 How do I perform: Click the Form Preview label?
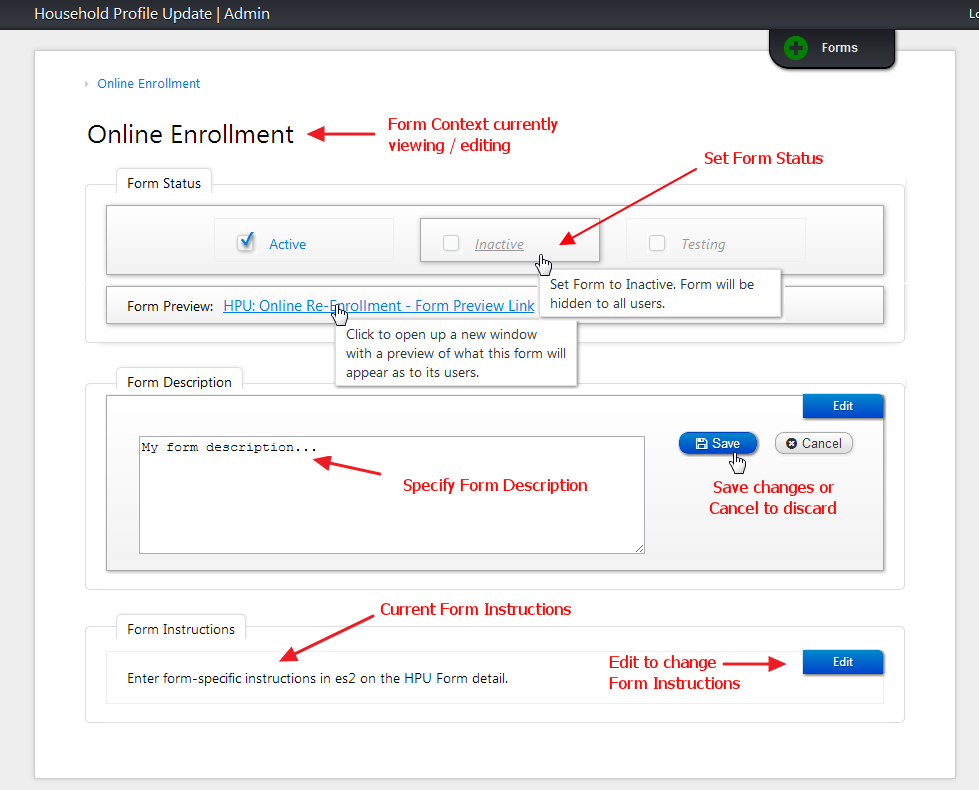[170, 306]
